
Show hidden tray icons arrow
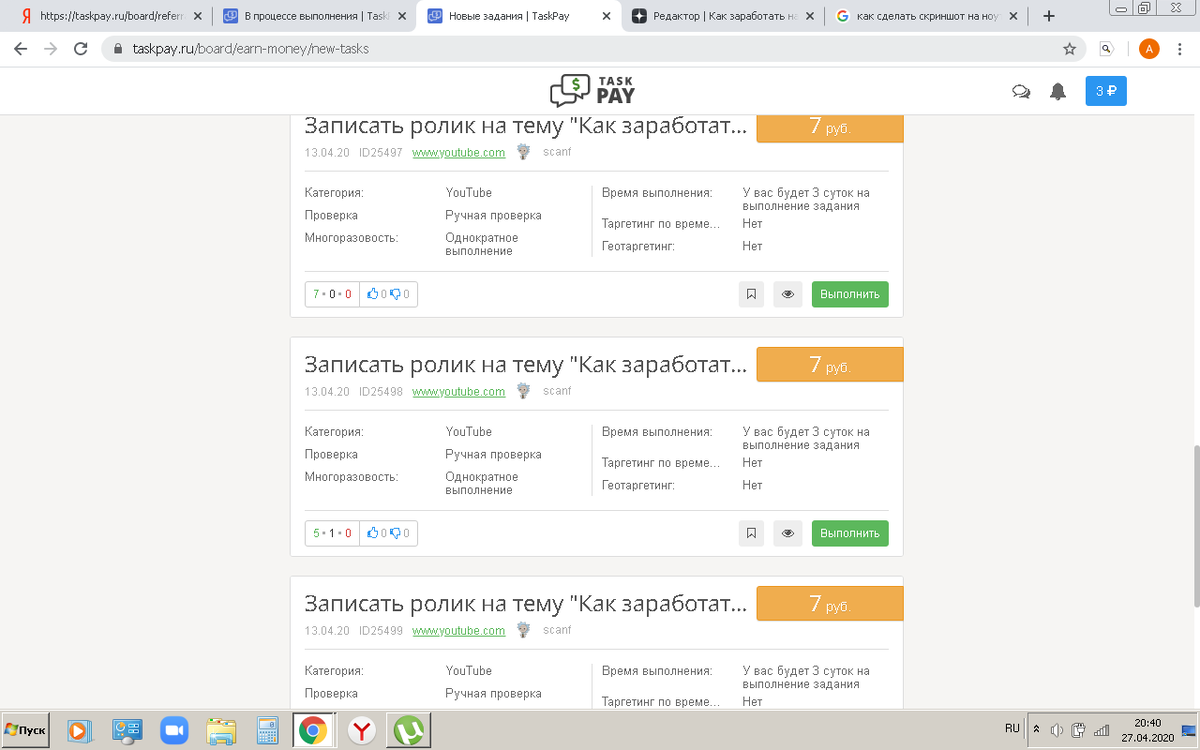(1036, 729)
